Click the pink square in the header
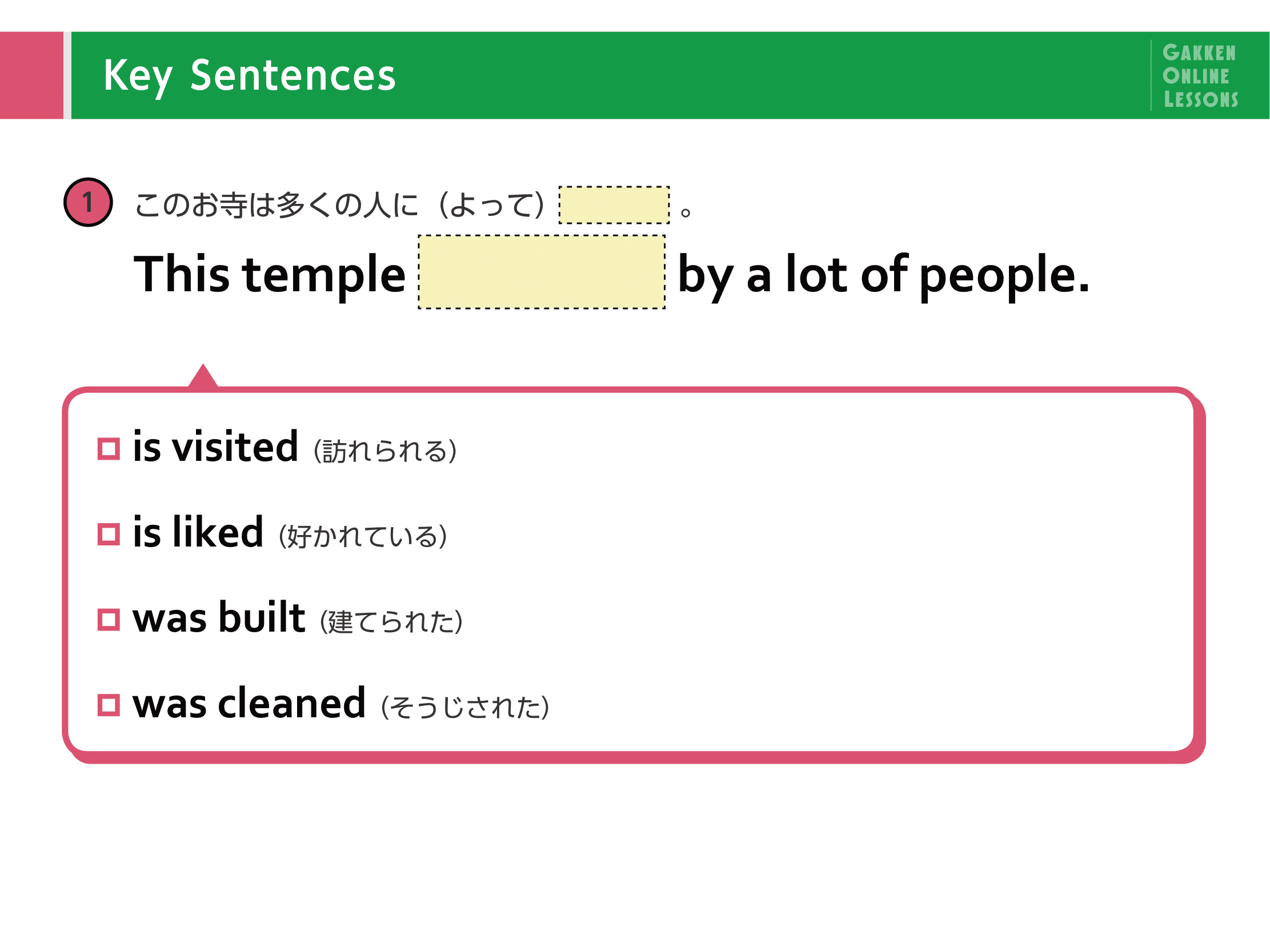1270x952 pixels. pyautogui.click(x=31, y=75)
